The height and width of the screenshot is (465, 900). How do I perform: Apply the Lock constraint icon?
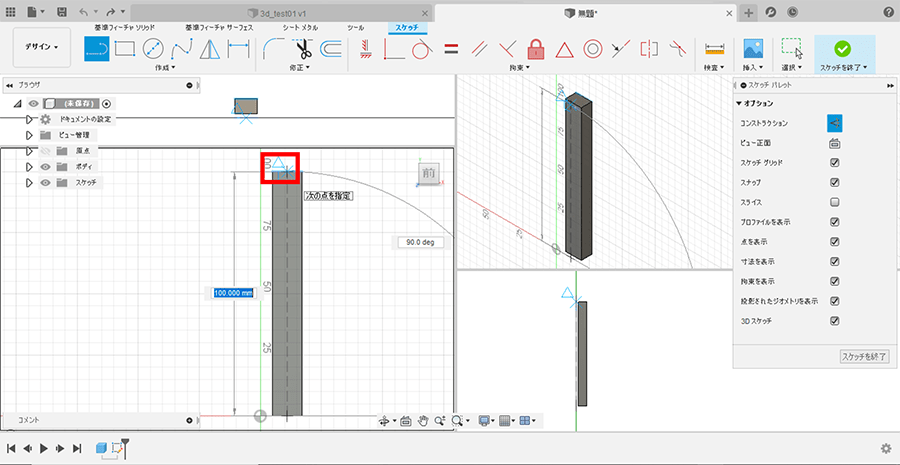pos(535,47)
